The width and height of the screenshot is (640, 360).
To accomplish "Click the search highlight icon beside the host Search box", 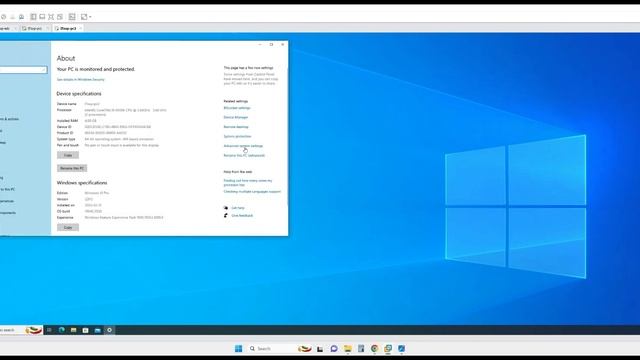I will click(x=304, y=349).
